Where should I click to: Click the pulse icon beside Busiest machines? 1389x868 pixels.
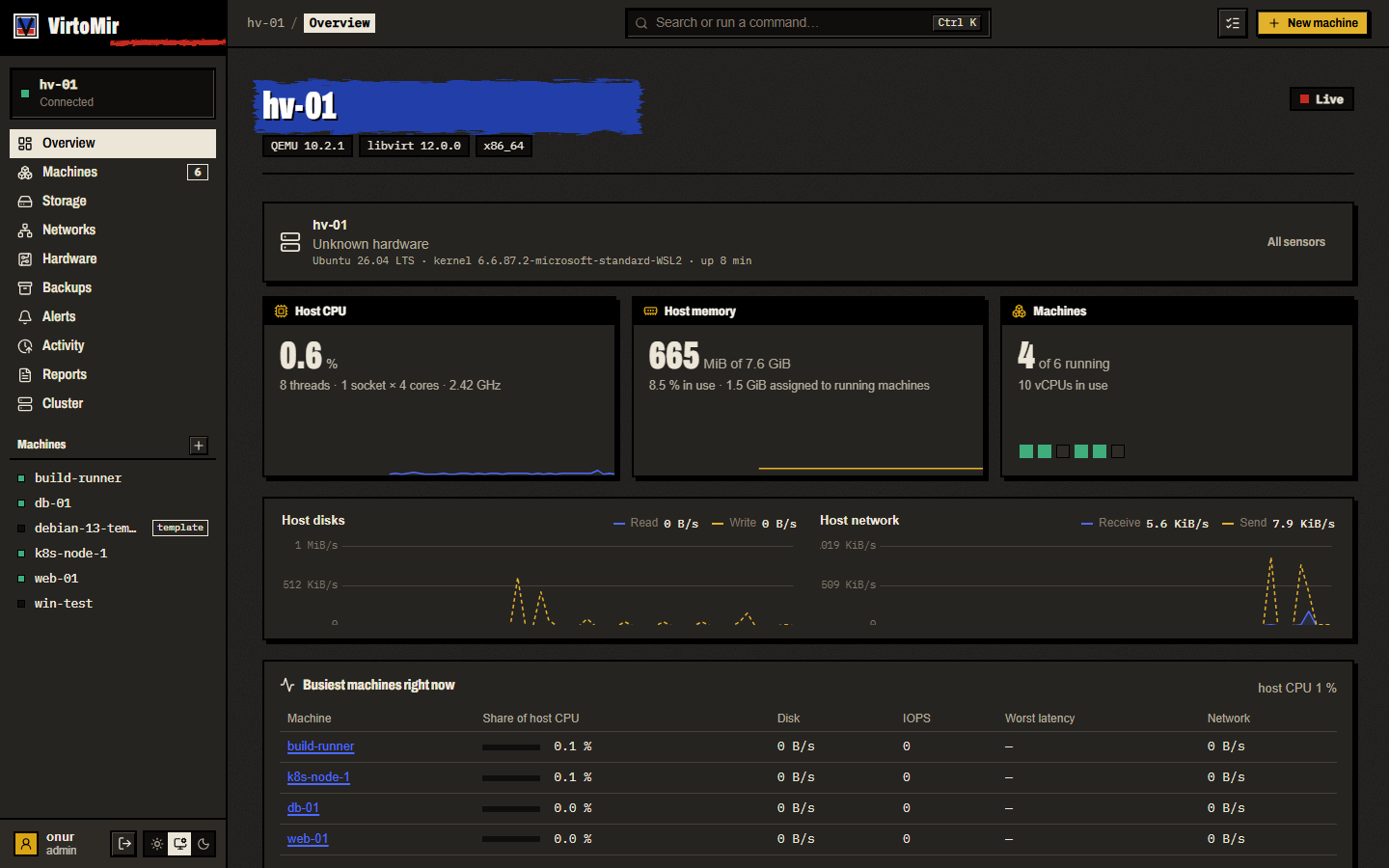click(287, 685)
